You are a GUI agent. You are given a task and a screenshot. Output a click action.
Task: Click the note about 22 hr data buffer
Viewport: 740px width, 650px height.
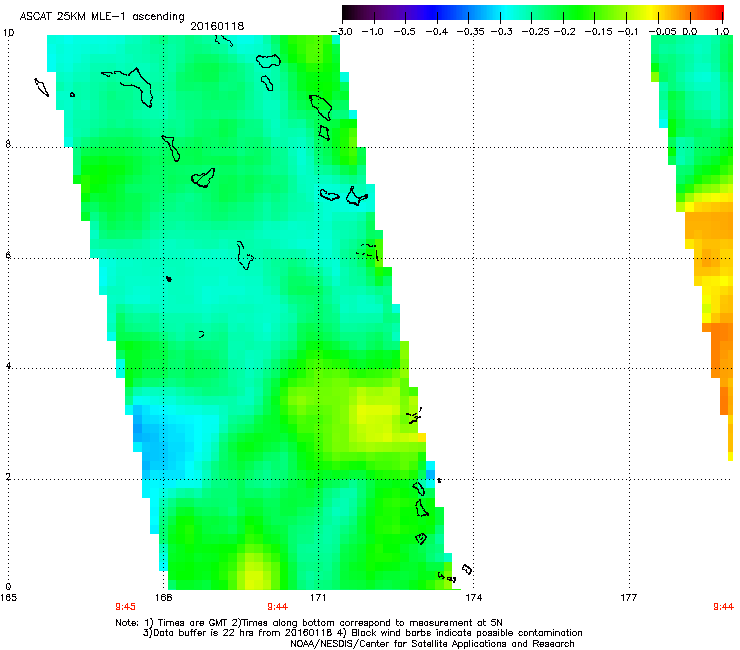pyautogui.click(x=362, y=633)
